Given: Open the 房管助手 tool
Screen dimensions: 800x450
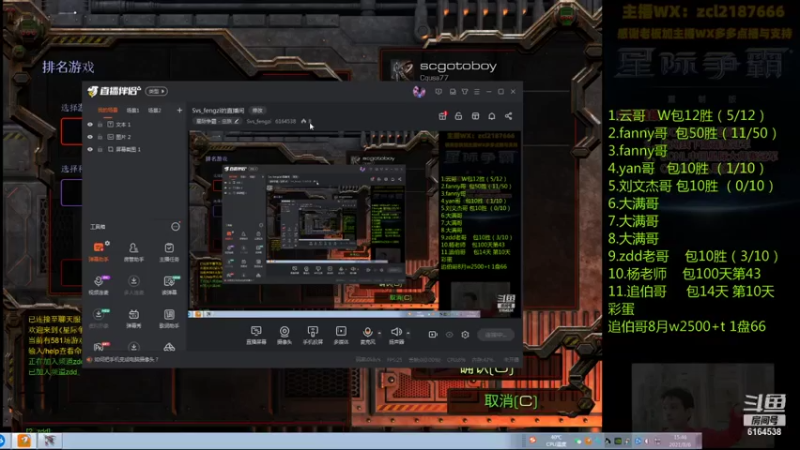Looking at the screenshot, I should [x=134, y=252].
